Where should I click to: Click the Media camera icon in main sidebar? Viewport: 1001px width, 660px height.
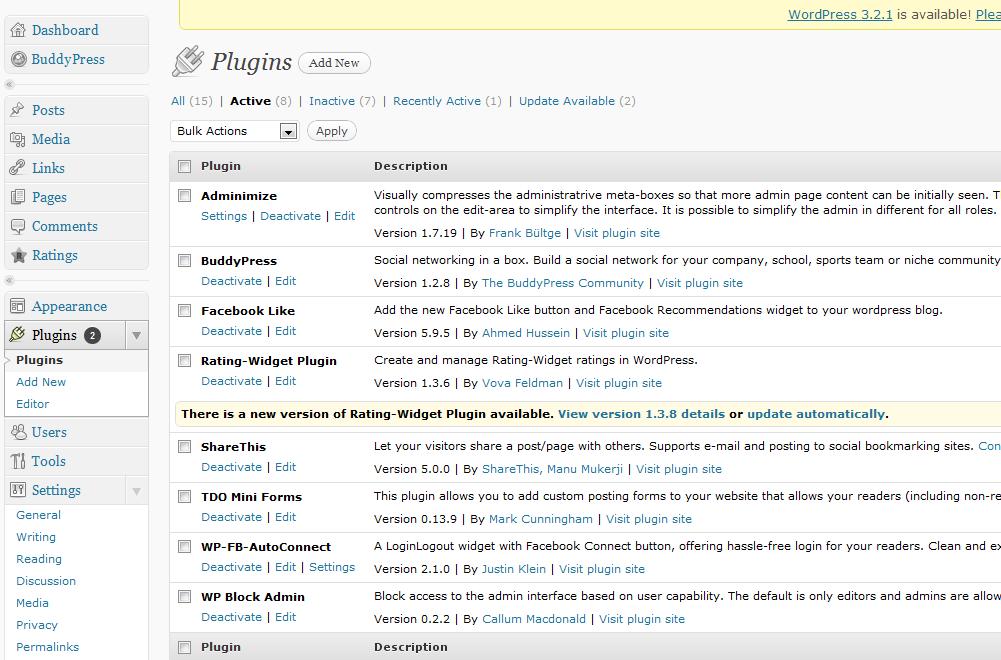(18, 139)
